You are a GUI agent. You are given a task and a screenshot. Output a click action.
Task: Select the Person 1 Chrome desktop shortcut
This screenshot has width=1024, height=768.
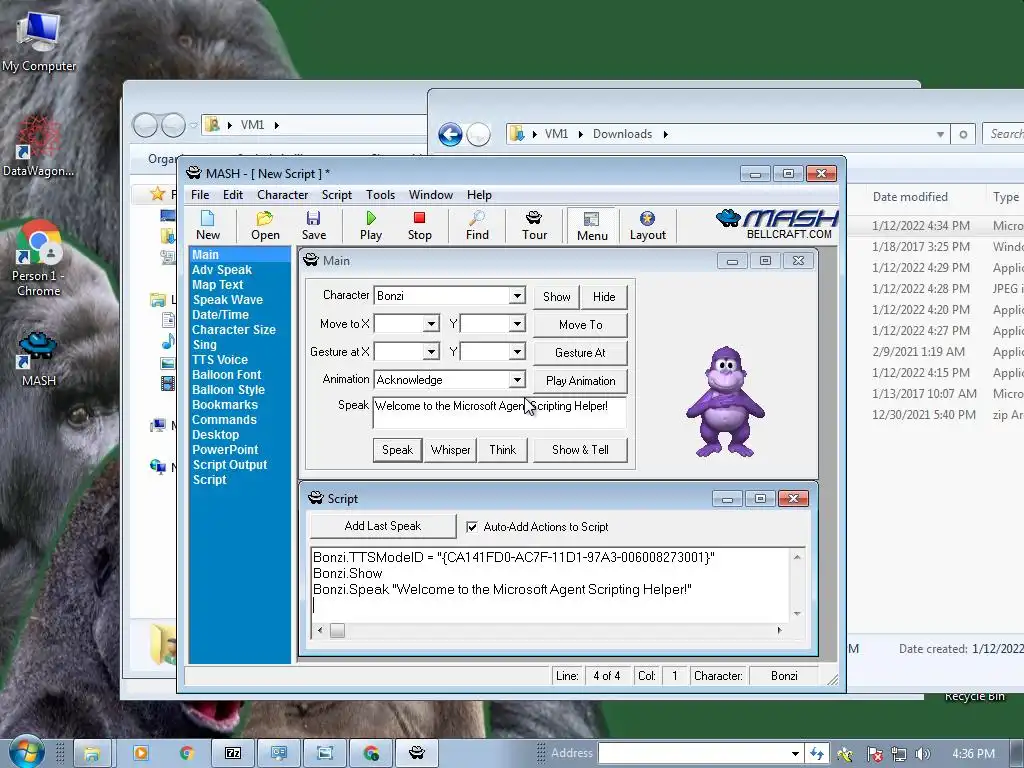pyautogui.click(x=38, y=259)
